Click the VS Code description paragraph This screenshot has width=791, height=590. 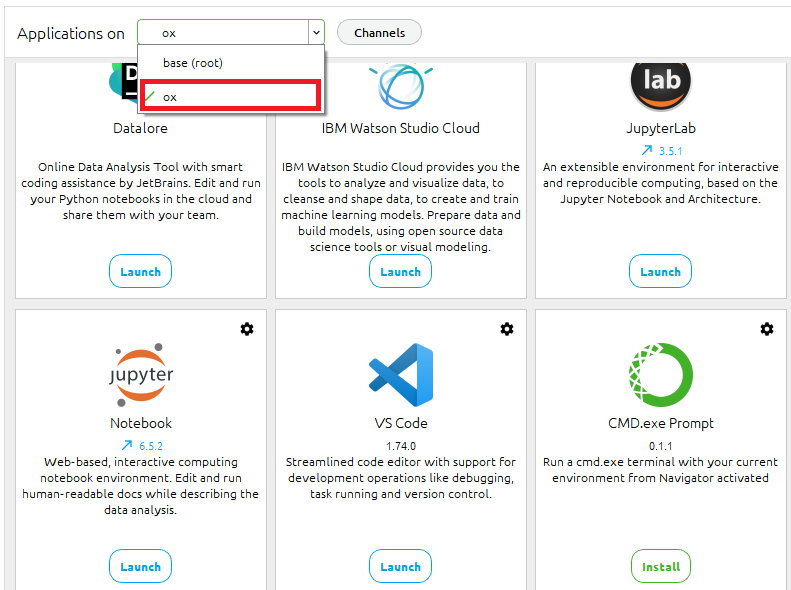click(x=401, y=478)
